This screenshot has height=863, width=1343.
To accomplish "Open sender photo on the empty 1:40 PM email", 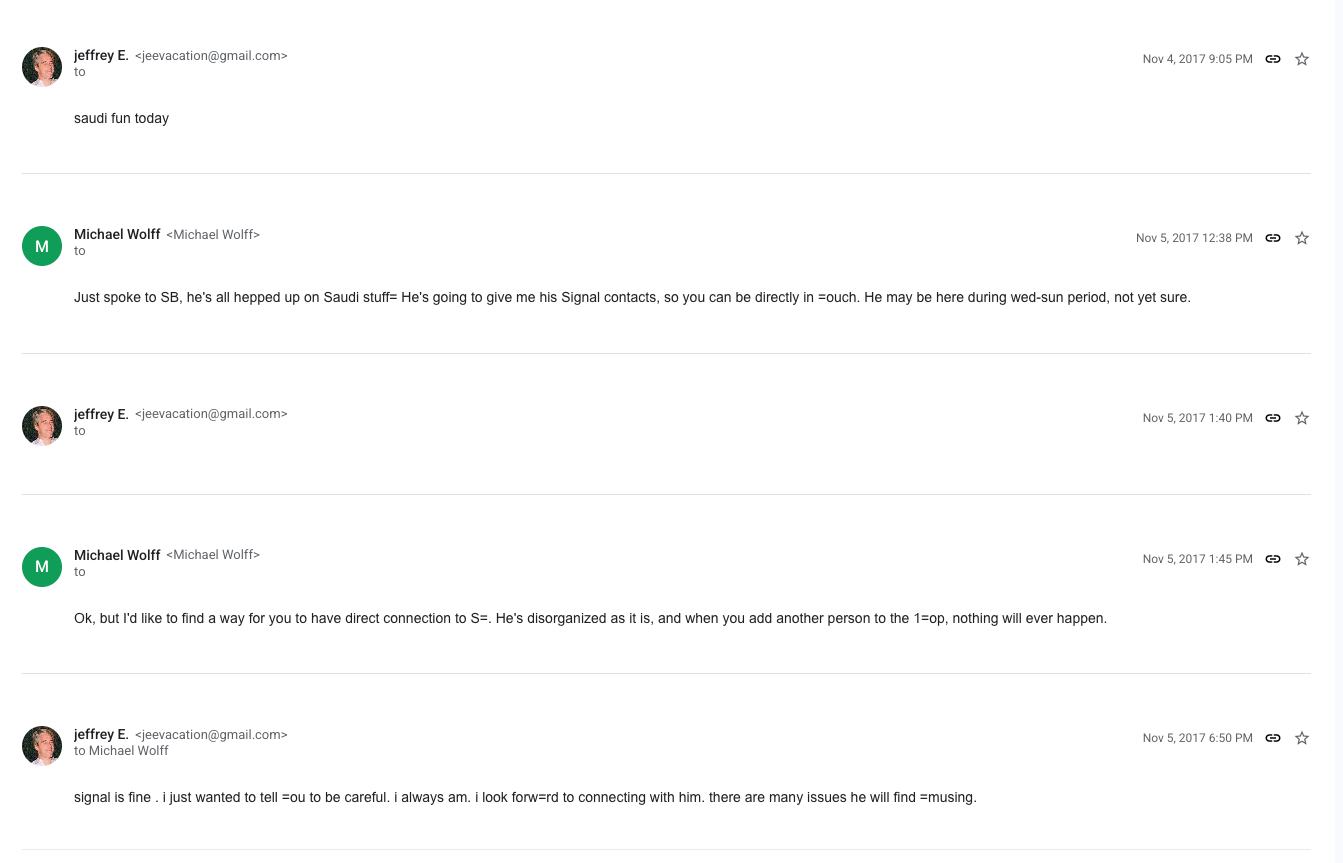I will (x=42, y=426).
